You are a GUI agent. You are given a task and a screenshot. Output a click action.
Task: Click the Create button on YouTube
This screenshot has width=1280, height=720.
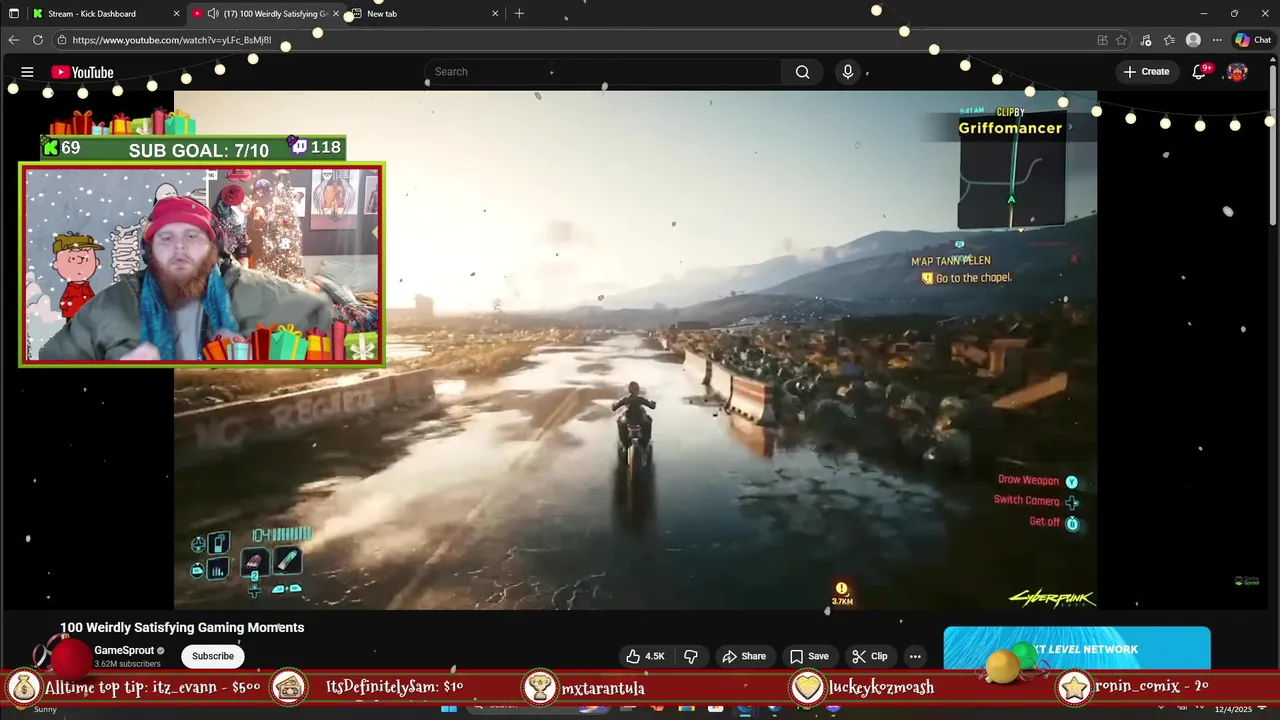tap(1146, 72)
